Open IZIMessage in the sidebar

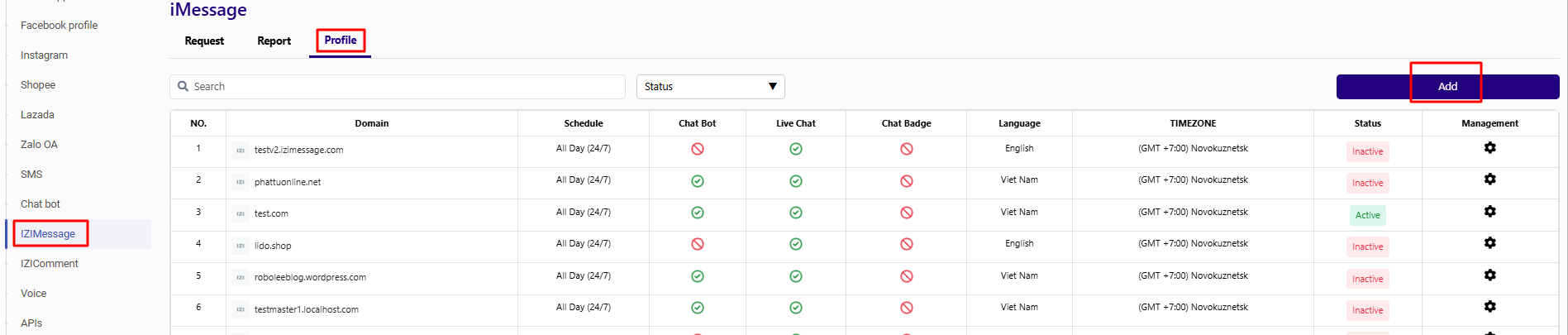point(48,234)
